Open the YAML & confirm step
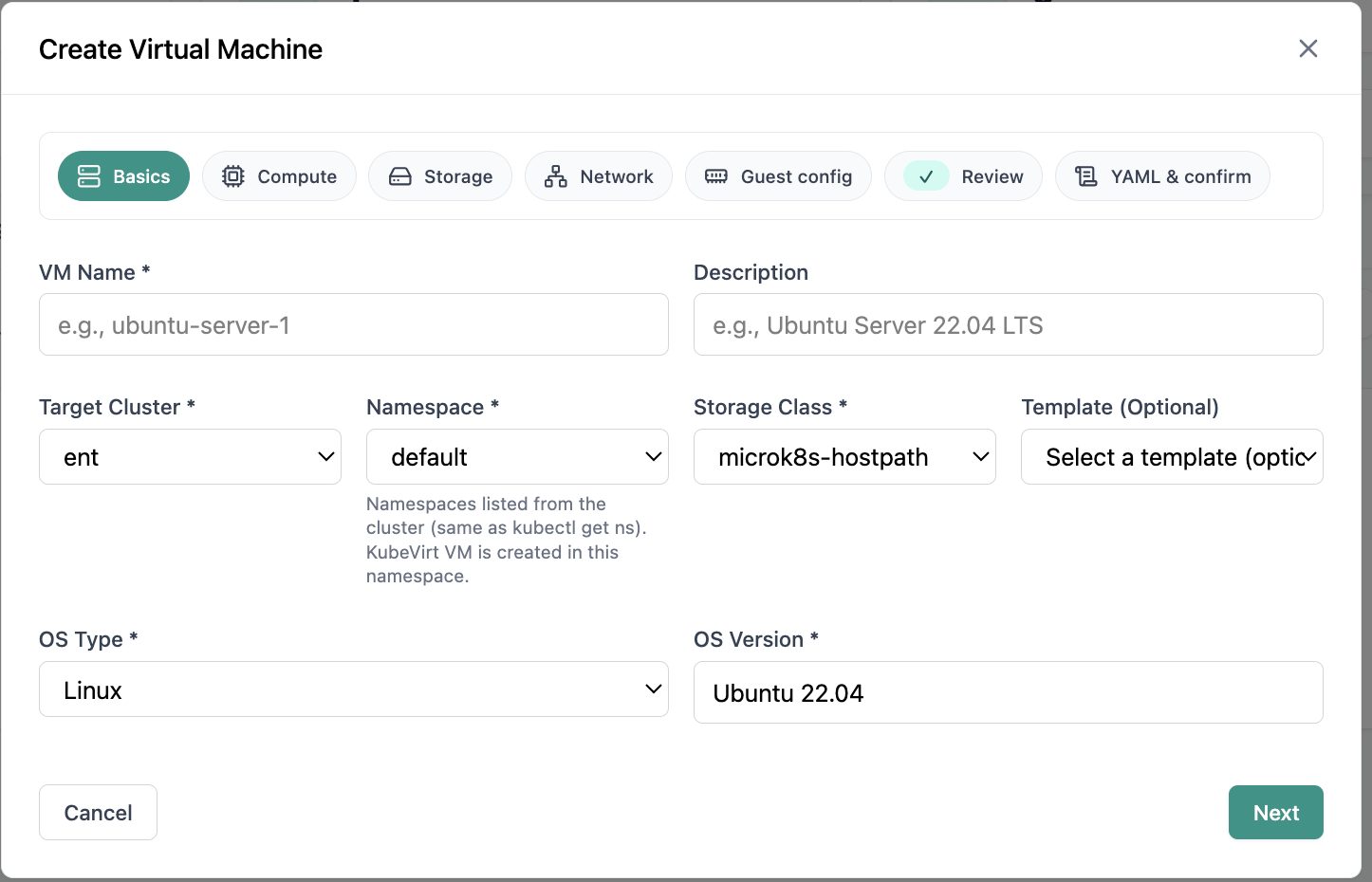1372x882 pixels. (x=1162, y=176)
